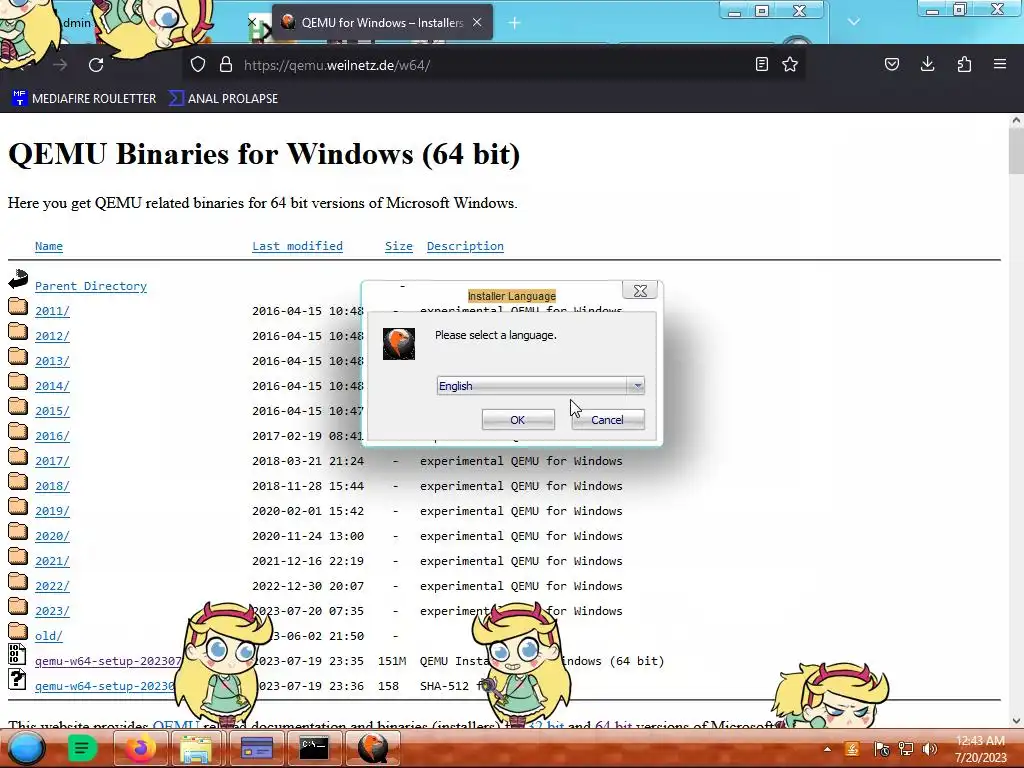Viewport: 1024px width, 768px height.
Task: Click the back arrow icon beside Parent Directory
Action: pos(18,280)
